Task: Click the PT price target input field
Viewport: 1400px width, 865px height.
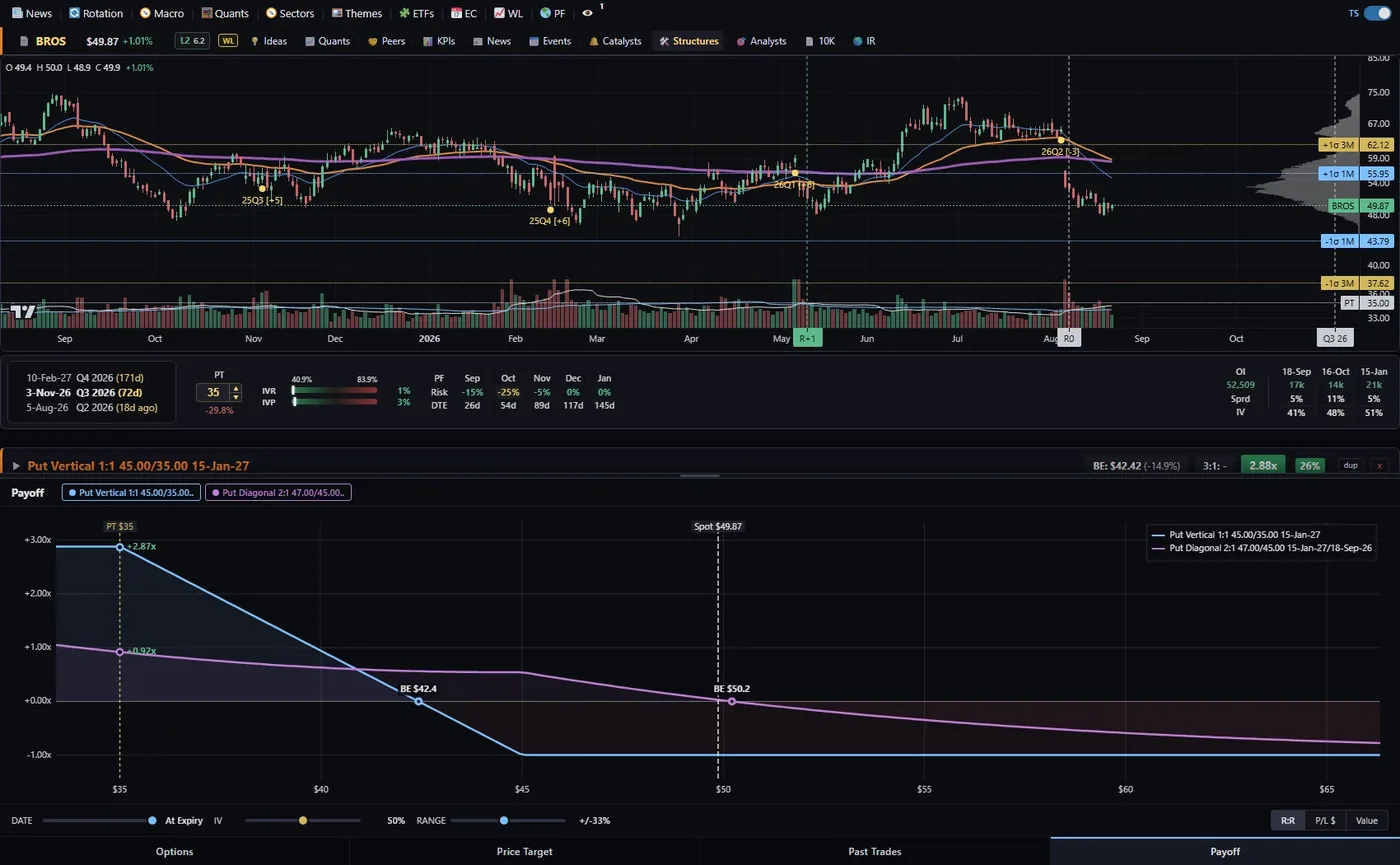Action: pos(213,393)
